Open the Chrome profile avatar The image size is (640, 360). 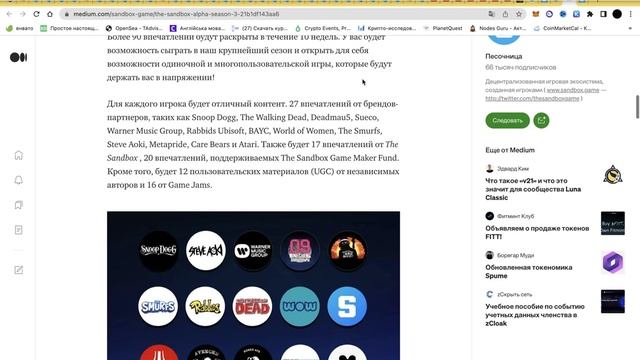pos(617,14)
